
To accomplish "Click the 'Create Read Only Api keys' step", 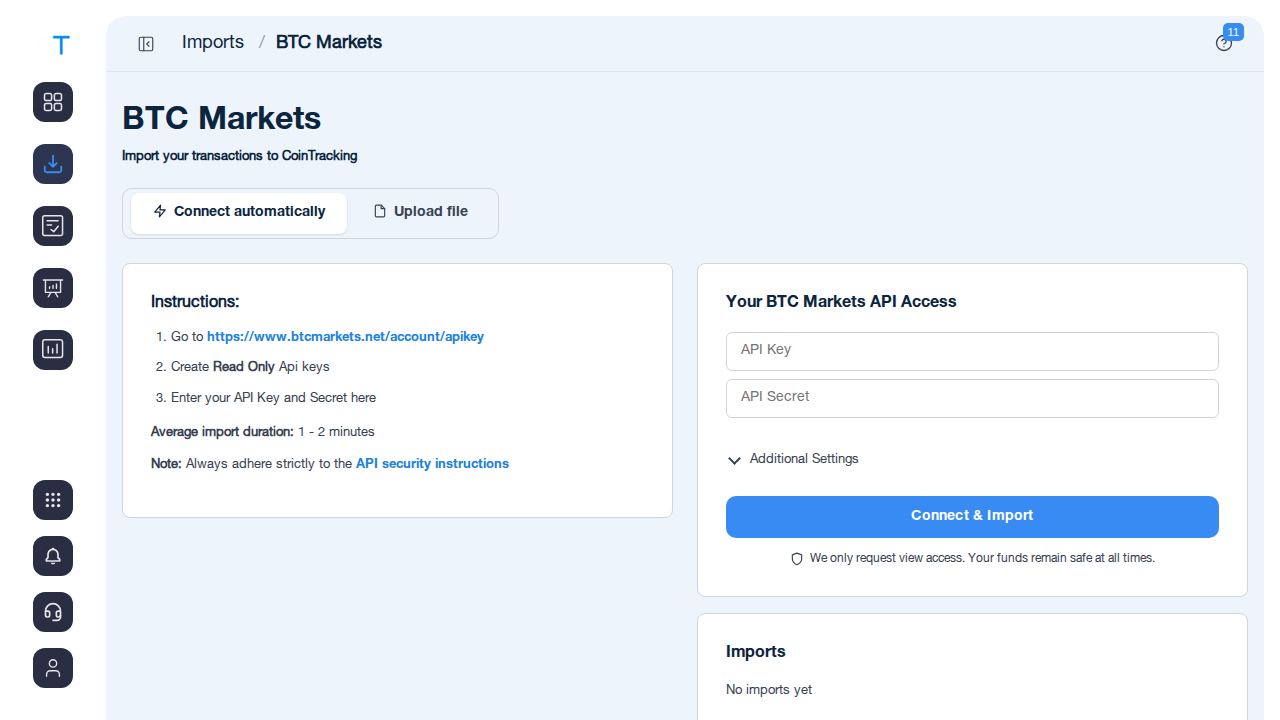I will [250, 367].
